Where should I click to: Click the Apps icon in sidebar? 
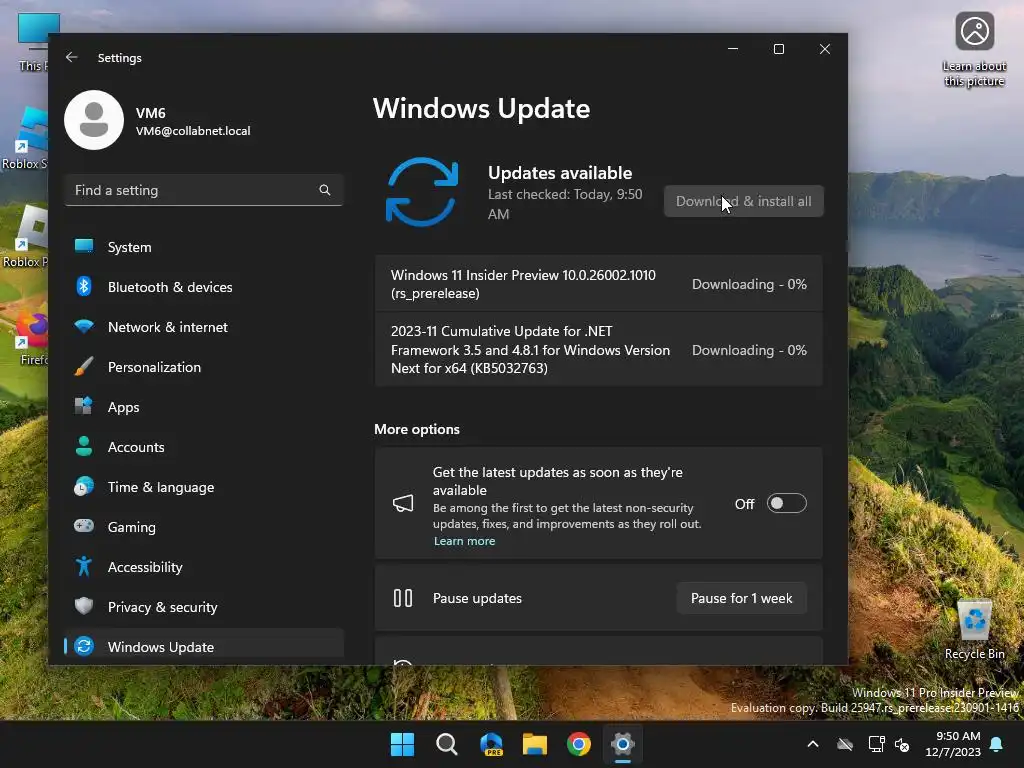84,406
